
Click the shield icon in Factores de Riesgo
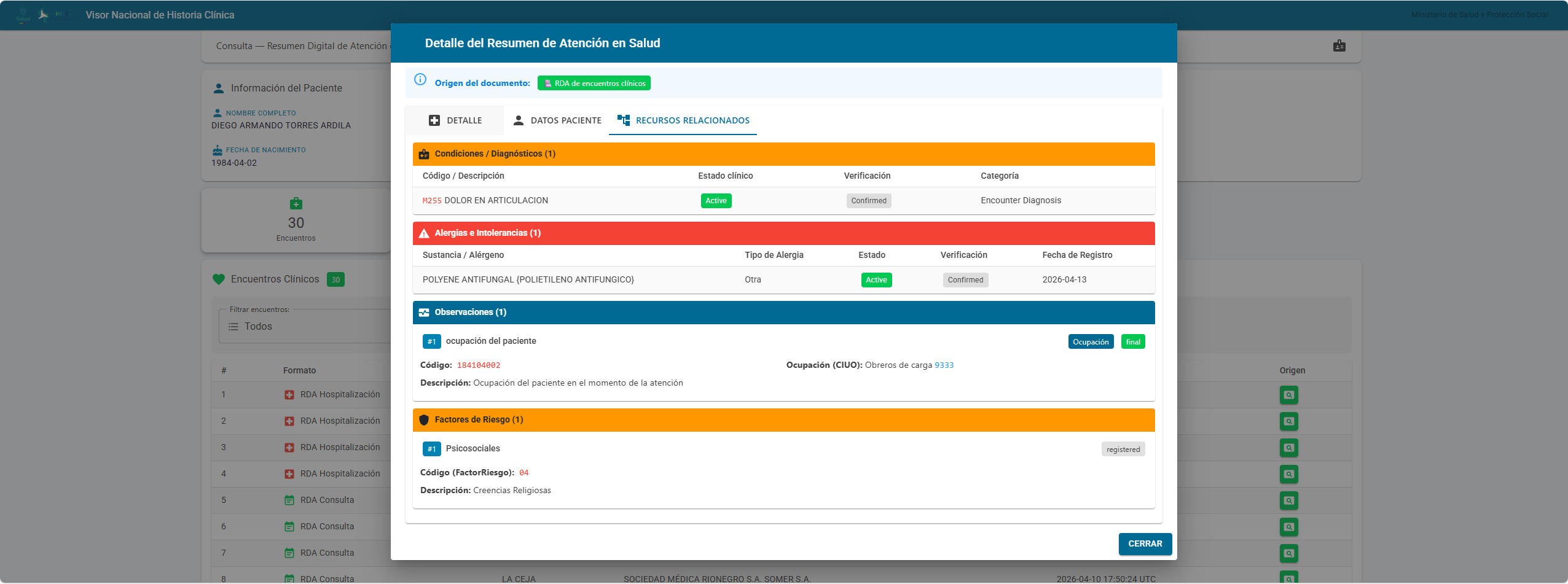[x=424, y=420]
